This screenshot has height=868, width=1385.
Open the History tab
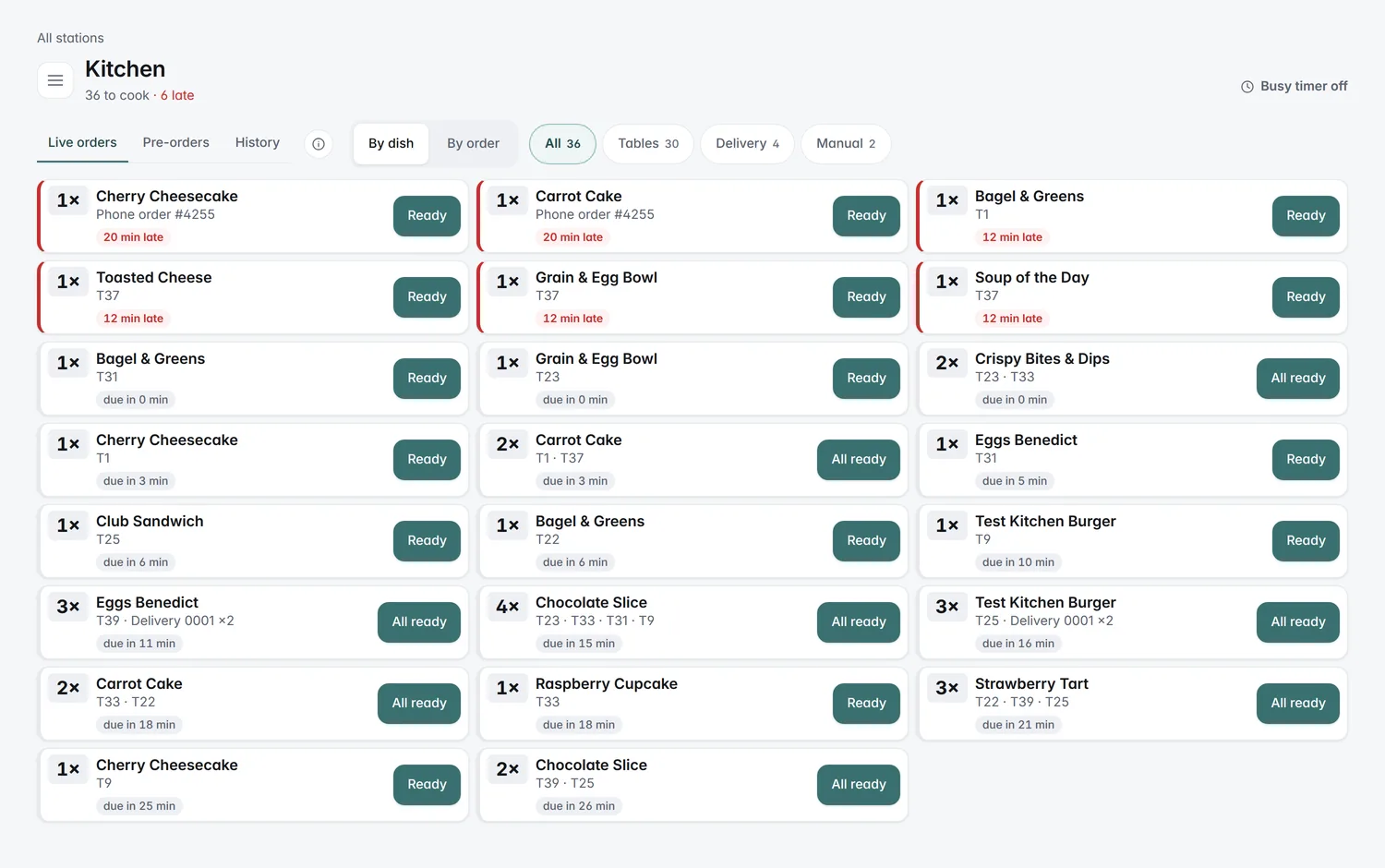(258, 142)
